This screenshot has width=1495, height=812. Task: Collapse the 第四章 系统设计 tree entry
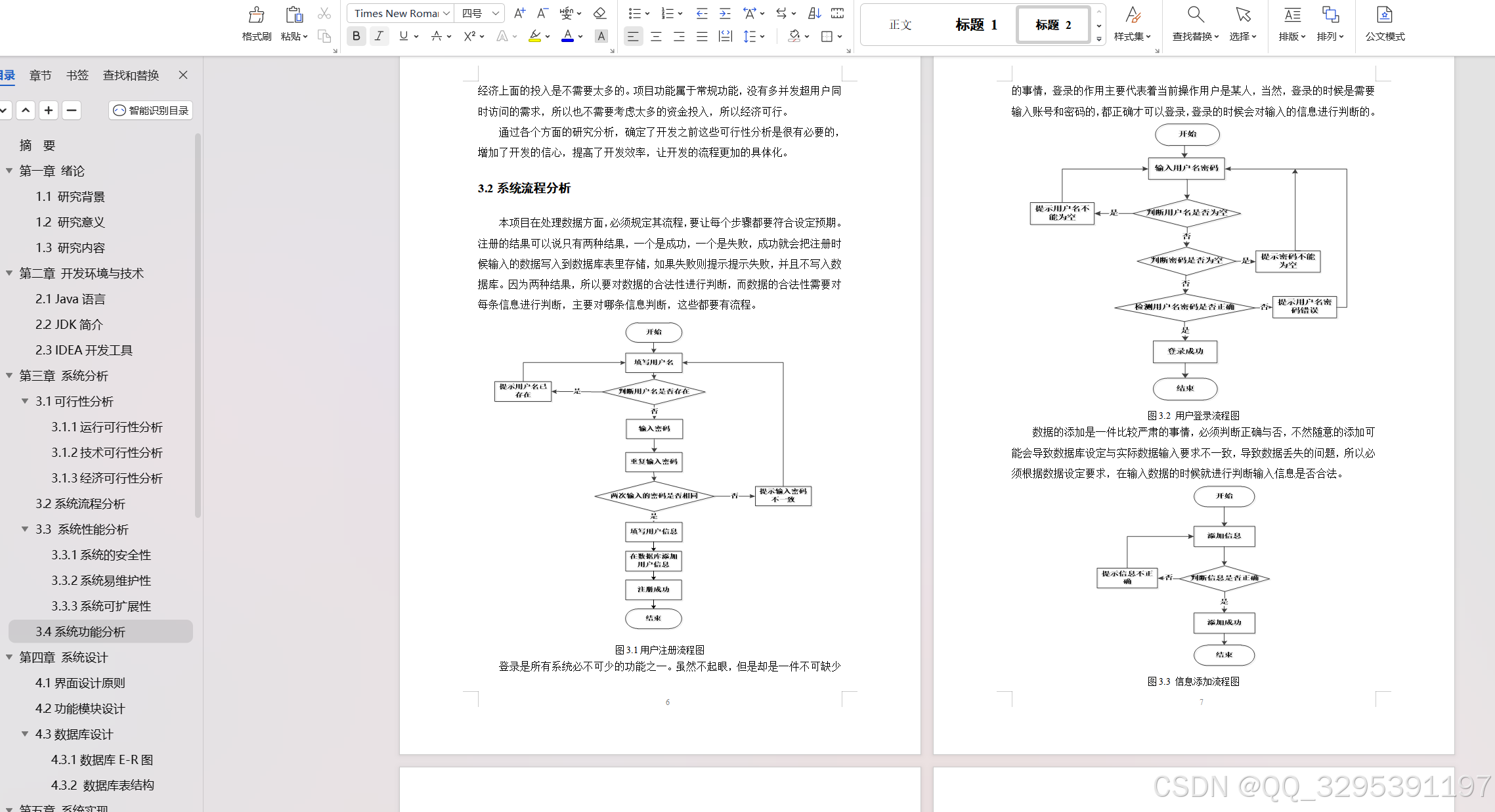pyautogui.click(x=9, y=657)
